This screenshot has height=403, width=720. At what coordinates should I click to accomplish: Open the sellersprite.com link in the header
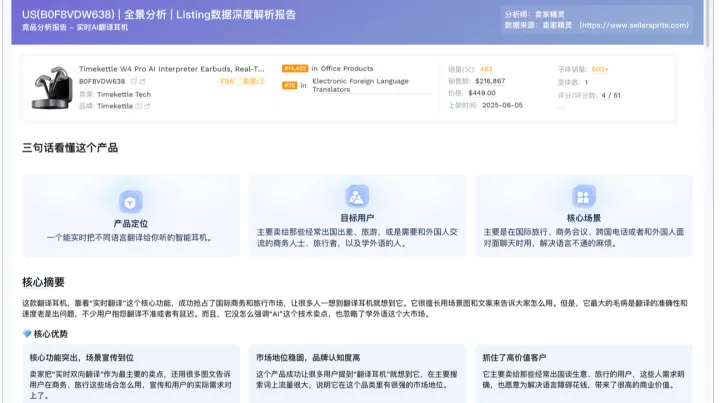click(634, 25)
